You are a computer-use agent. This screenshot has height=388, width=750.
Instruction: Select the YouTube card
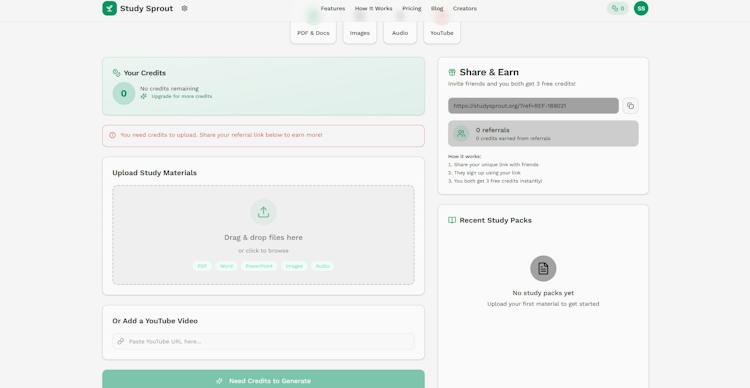(x=442, y=32)
